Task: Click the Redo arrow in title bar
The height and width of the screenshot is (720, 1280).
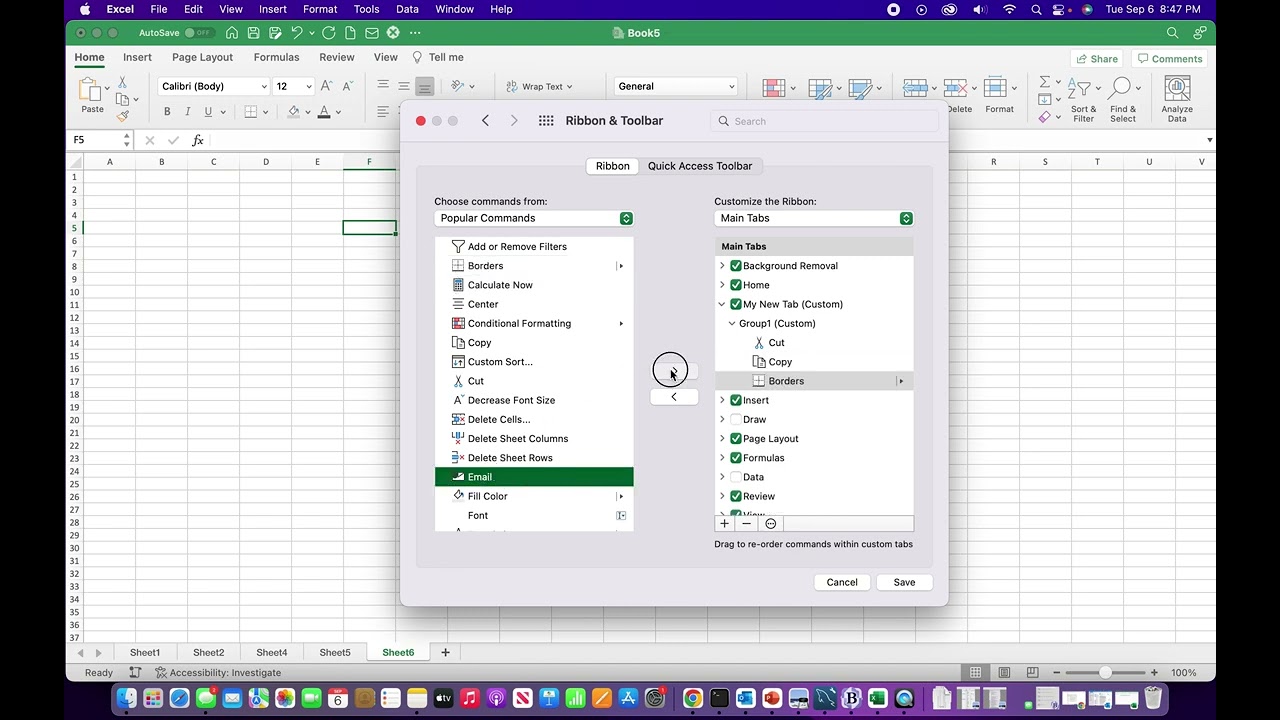Action: pos(328,33)
